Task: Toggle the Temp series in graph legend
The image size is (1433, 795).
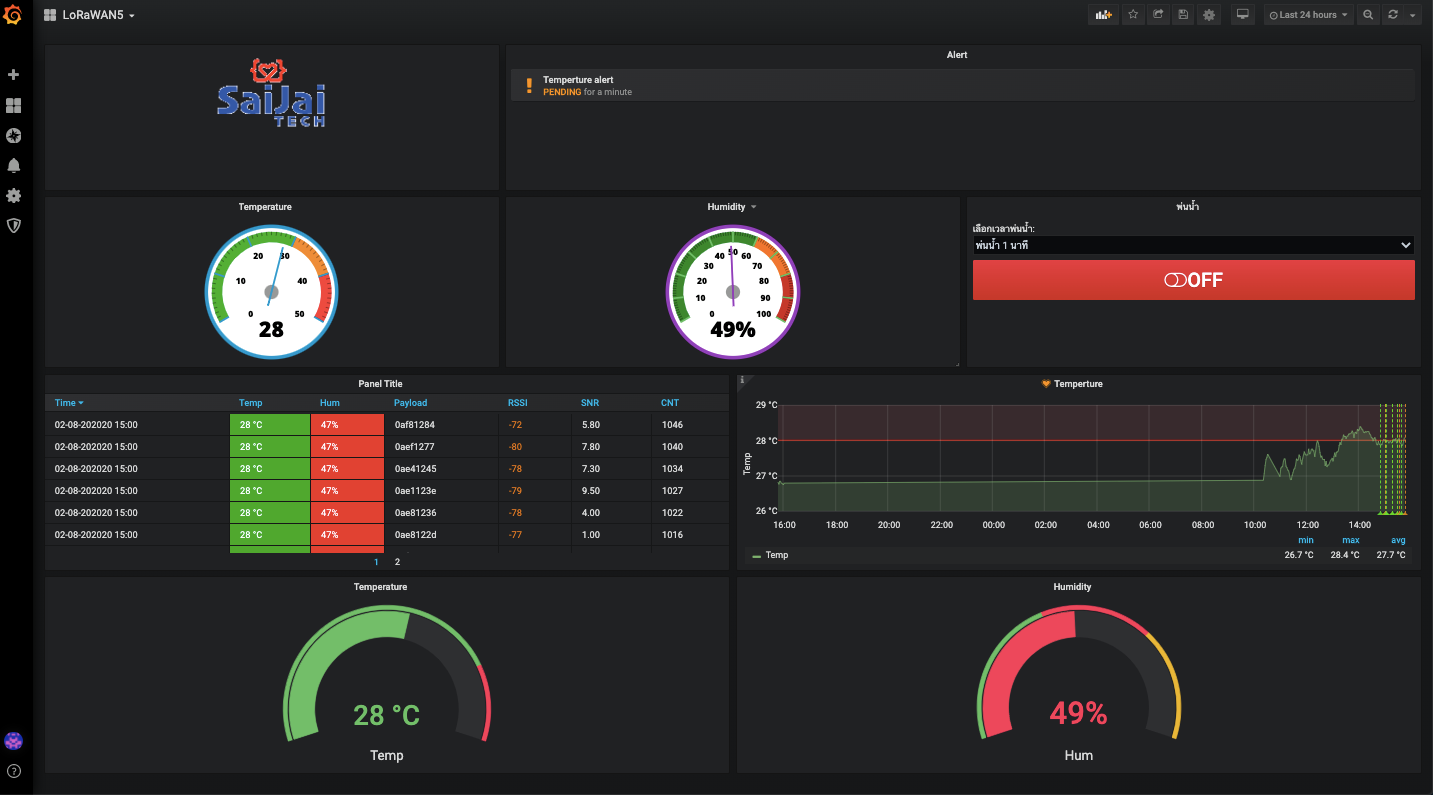Action: 776,555
